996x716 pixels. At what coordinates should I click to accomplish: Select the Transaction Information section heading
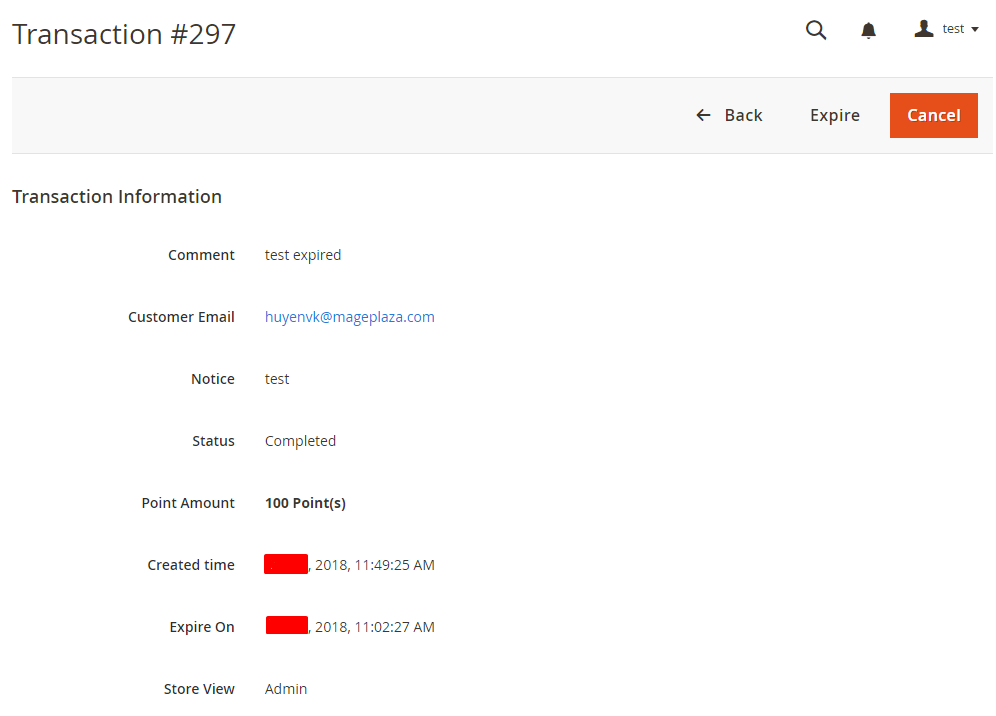pyautogui.click(x=117, y=197)
